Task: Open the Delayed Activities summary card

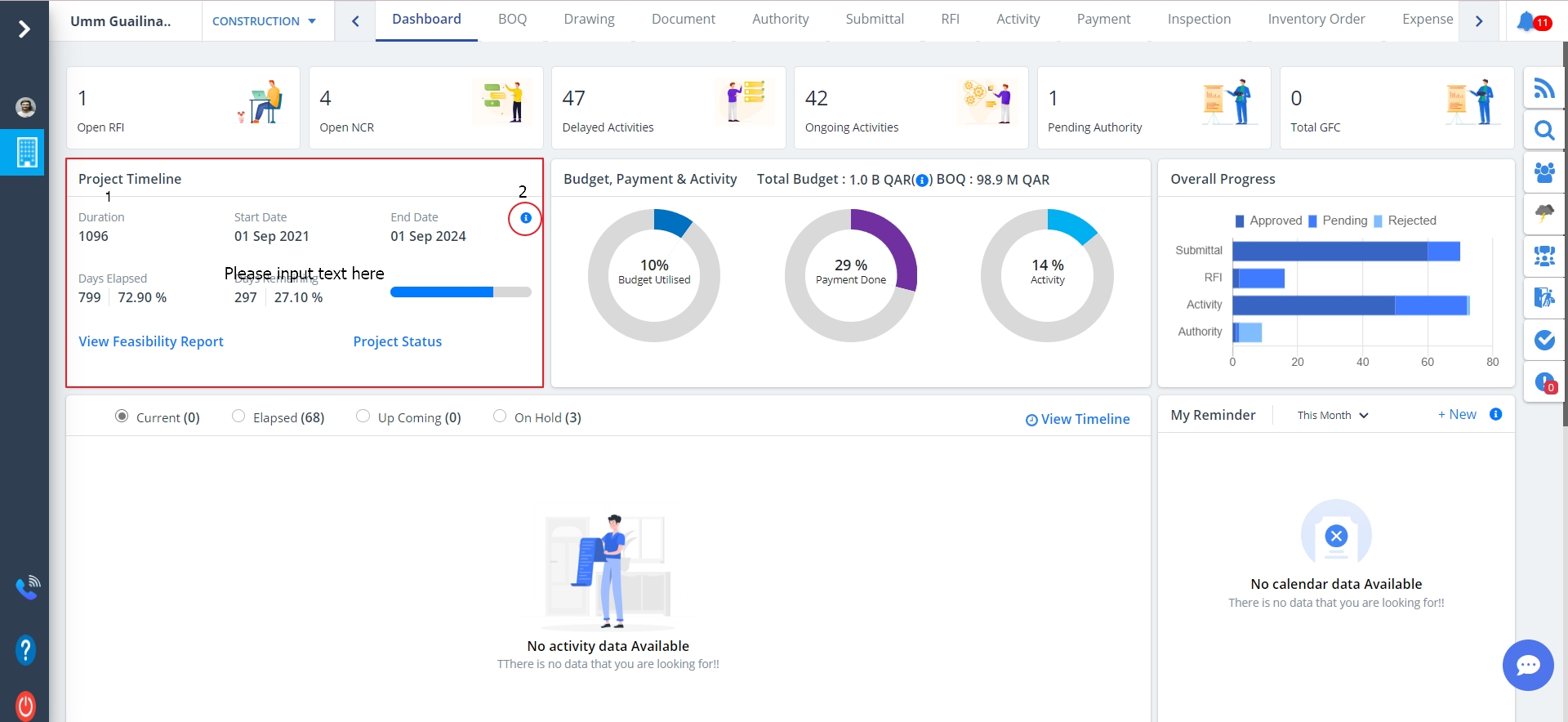Action: coord(668,108)
